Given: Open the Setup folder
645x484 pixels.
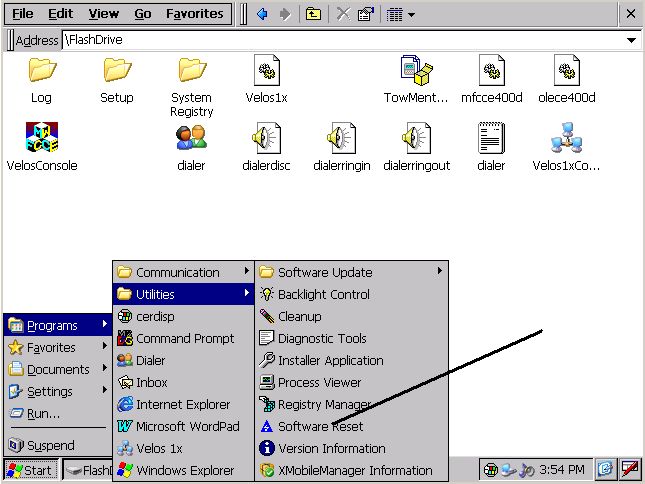Looking at the screenshot, I should pos(117,80).
